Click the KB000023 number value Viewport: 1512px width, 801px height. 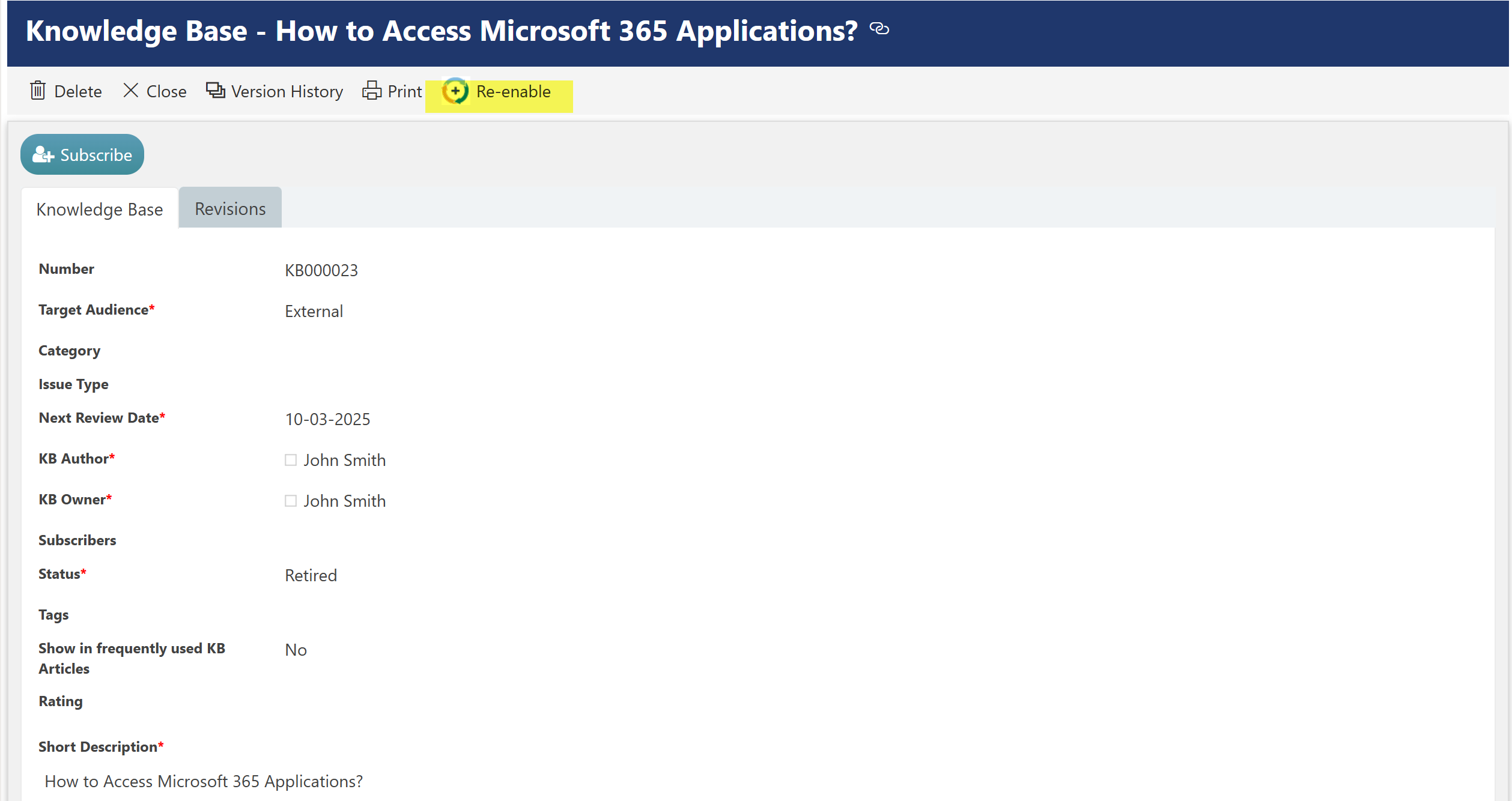(x=321, y=270)
